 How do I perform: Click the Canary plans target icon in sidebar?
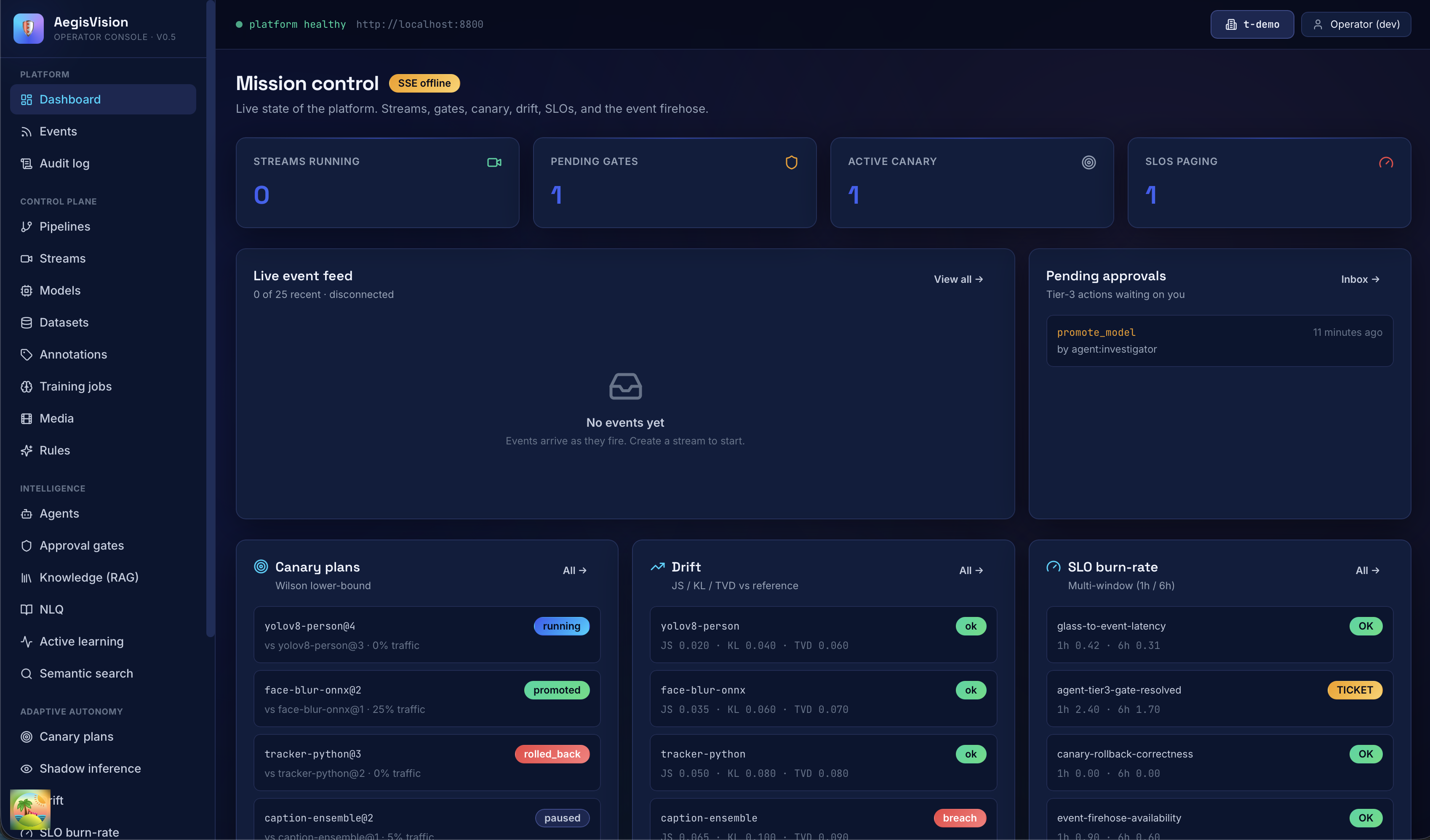[26, 737]
